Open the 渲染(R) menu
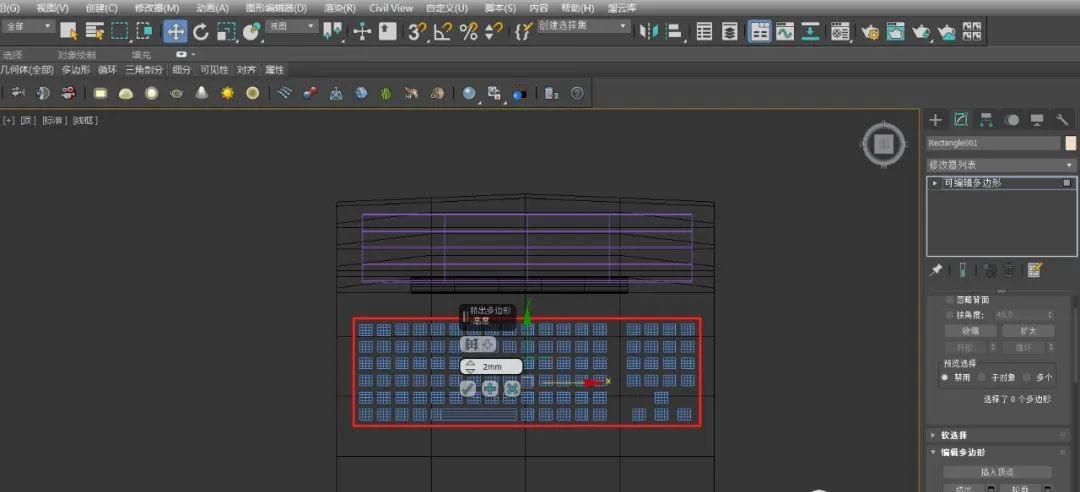1080x492 pixels. pos(340,8)
